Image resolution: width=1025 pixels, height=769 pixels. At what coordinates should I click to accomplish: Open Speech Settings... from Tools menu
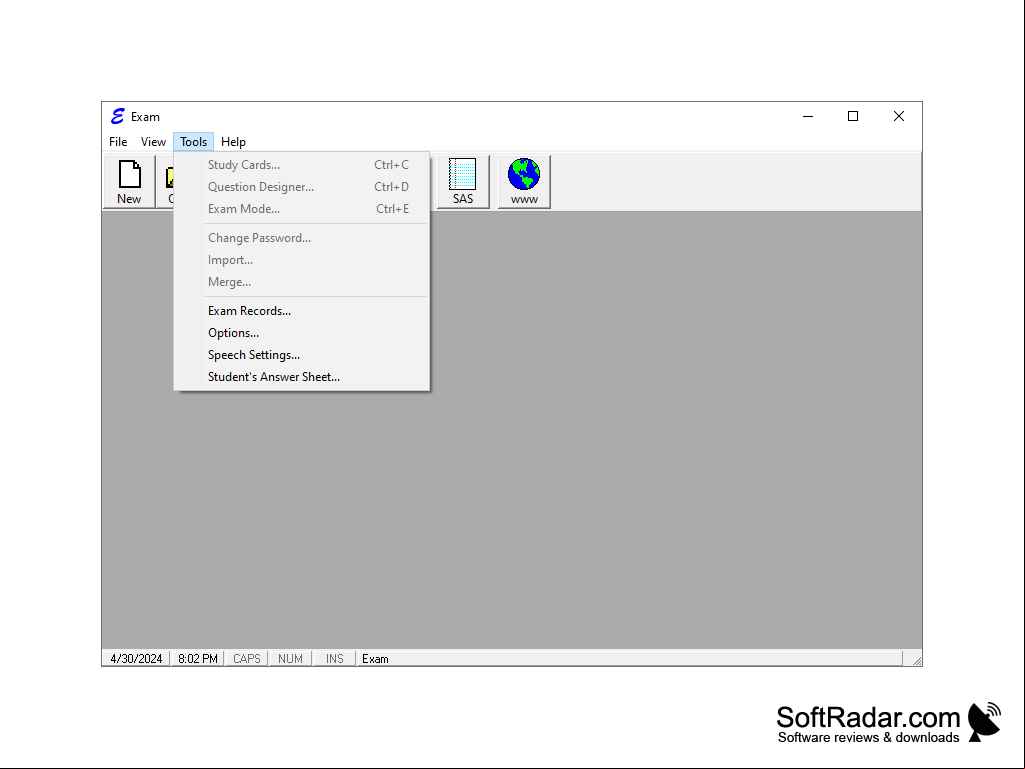[302, 355]
